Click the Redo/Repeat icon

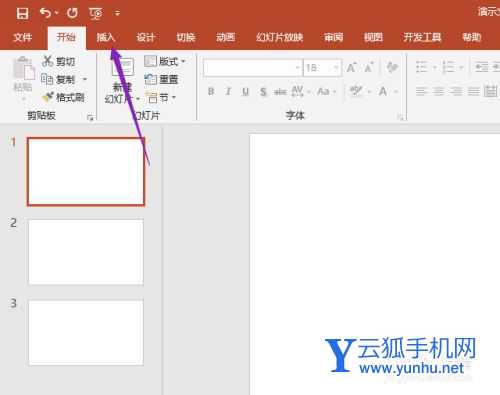[72, 13]
